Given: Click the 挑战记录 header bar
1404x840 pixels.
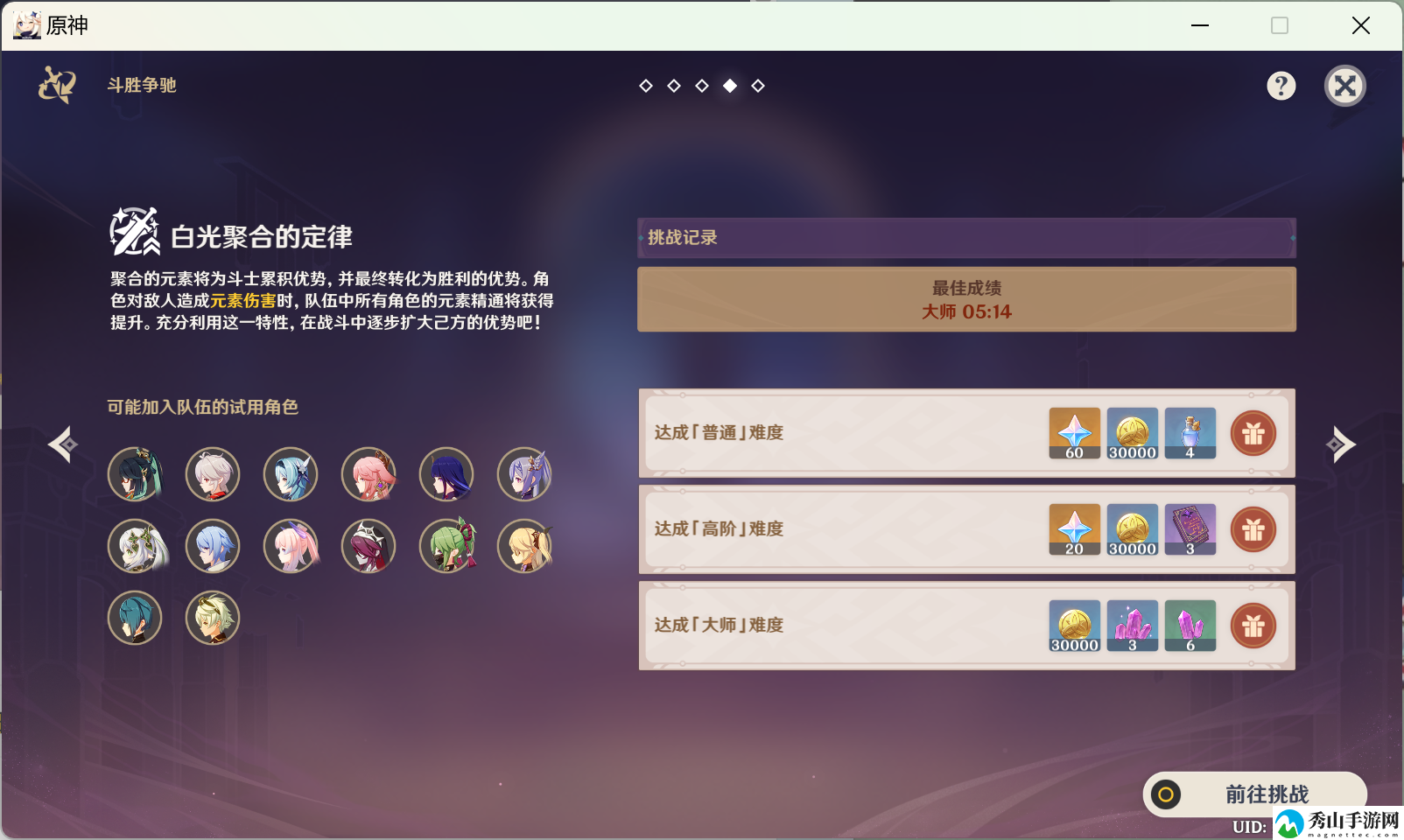Looking at the screenshot, I should tap(966, 238).
